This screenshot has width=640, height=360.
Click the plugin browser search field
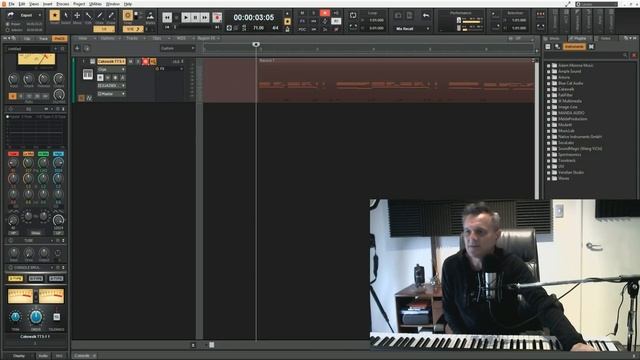point(586,55)
